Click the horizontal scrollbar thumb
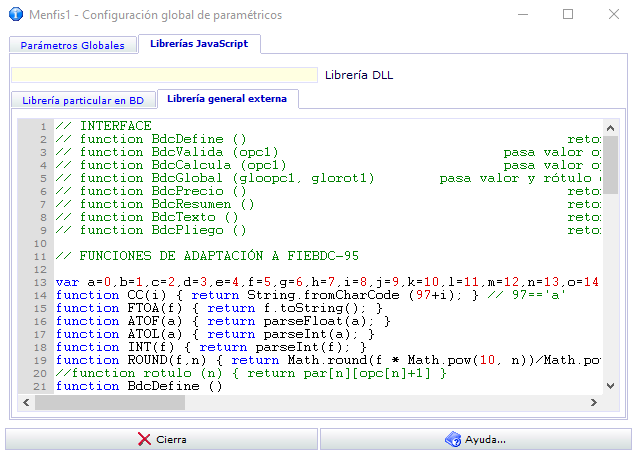This screenshot has width=637, height=455. pos(110,402)
